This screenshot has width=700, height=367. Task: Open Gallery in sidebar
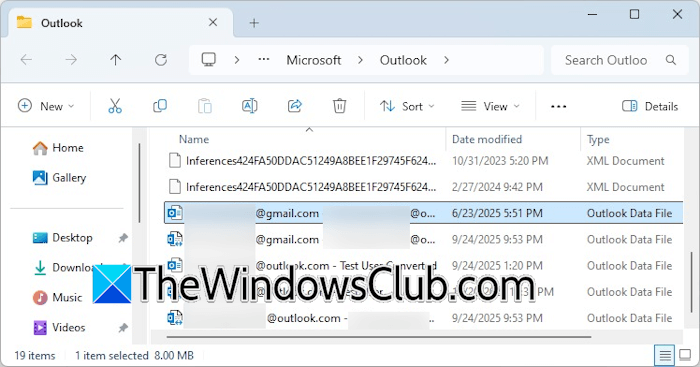point(59,178)
